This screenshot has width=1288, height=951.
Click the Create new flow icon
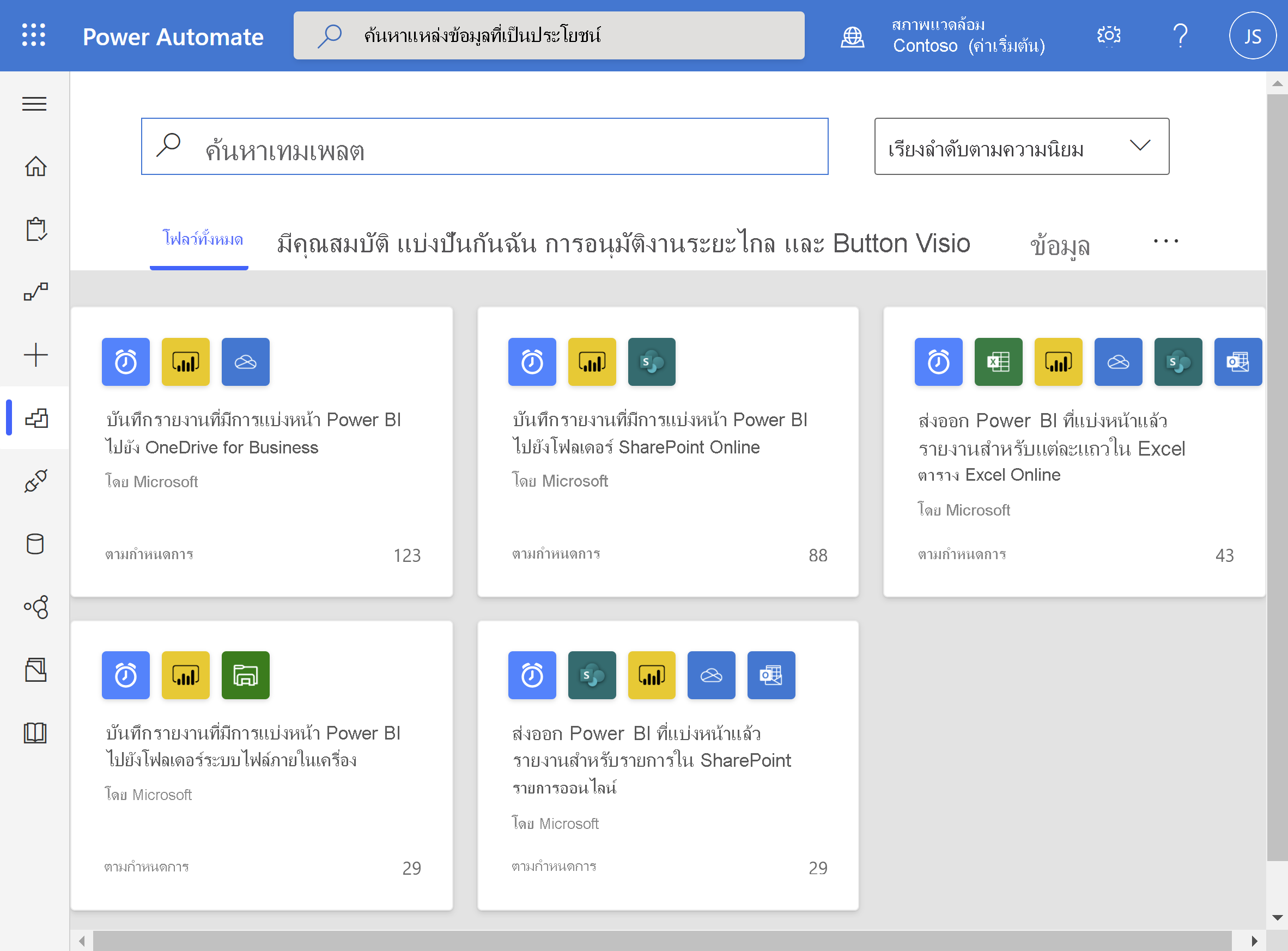pyautogui.click(x=35, y=355)
